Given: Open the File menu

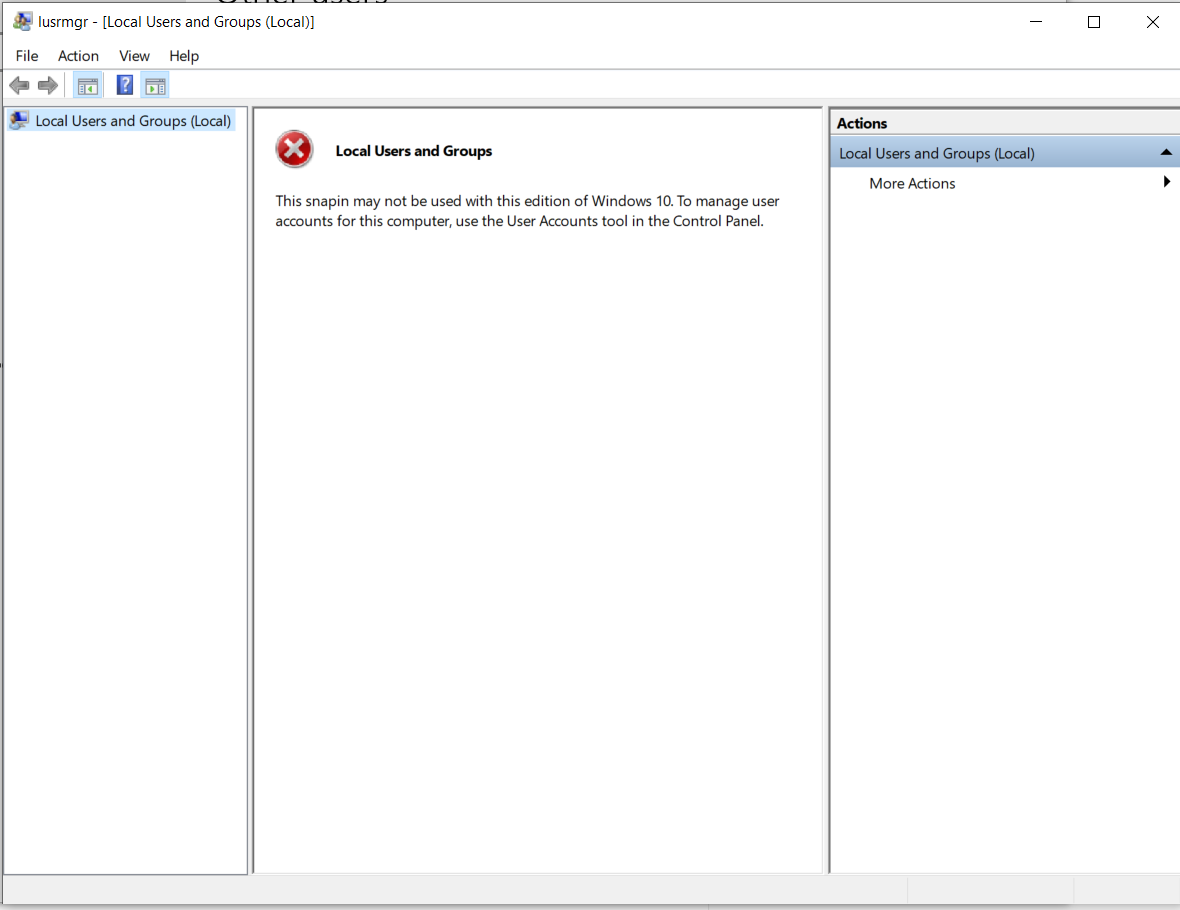Looking at the screenshot, I should click(27, 56).
